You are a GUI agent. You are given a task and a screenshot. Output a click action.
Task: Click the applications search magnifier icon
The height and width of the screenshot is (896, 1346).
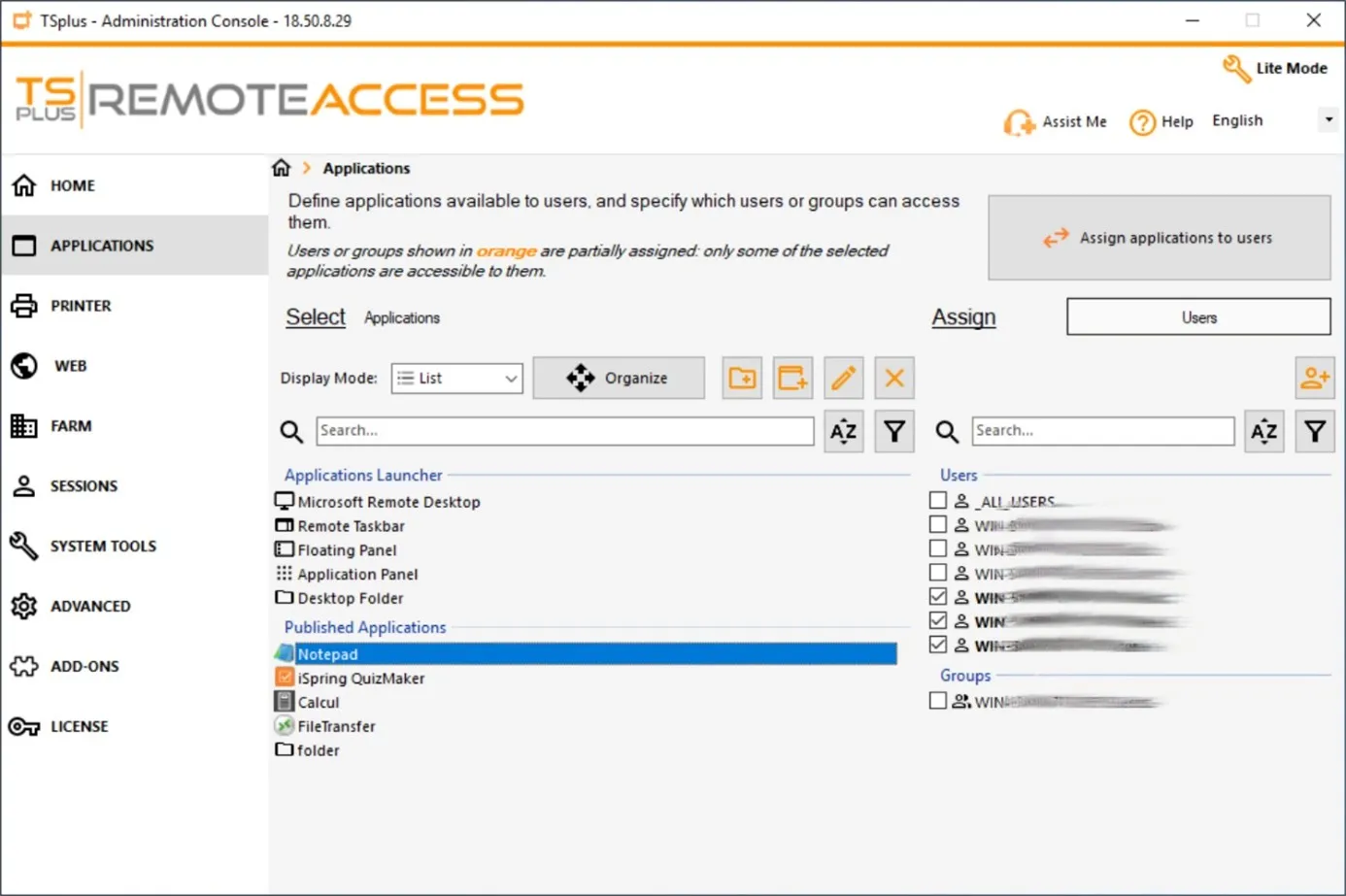pos(291,432)
